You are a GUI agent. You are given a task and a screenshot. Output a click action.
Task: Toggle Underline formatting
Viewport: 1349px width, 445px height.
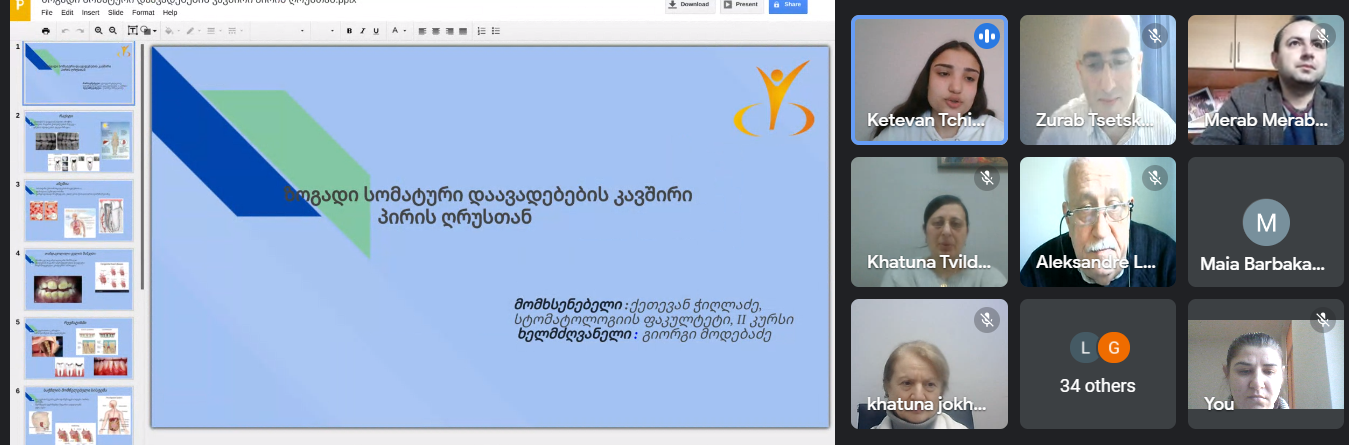coord(376,31)
